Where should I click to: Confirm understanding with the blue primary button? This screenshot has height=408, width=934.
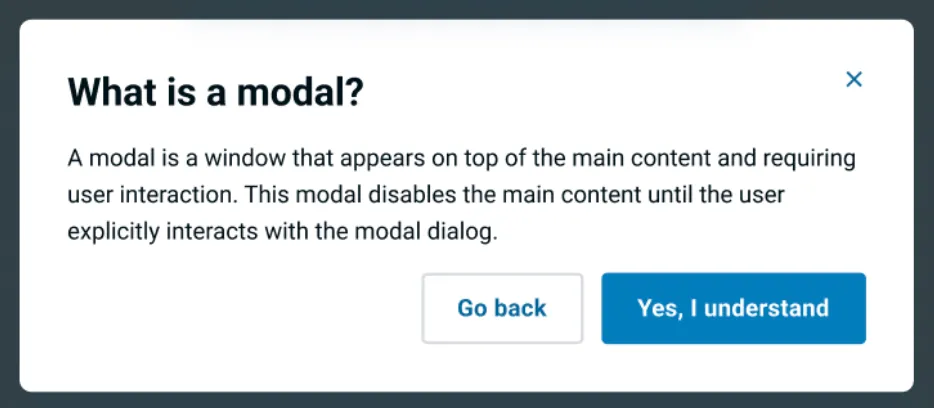[733, 308]
